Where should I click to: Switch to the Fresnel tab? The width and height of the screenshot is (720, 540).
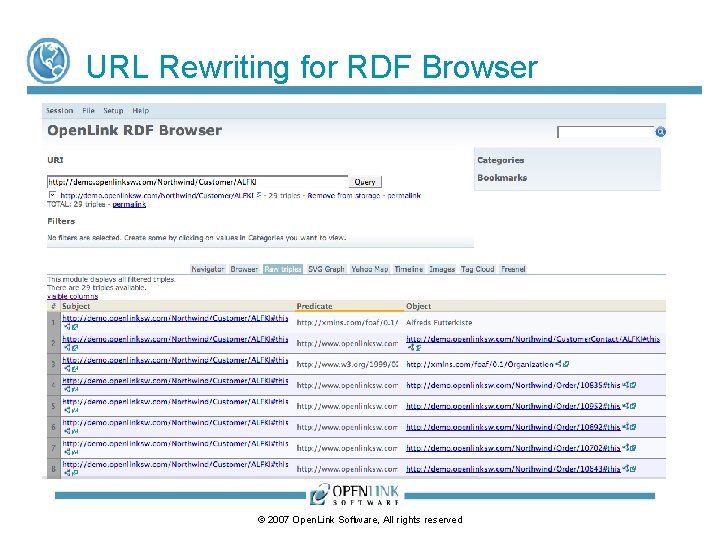click(x=513, y=269)
